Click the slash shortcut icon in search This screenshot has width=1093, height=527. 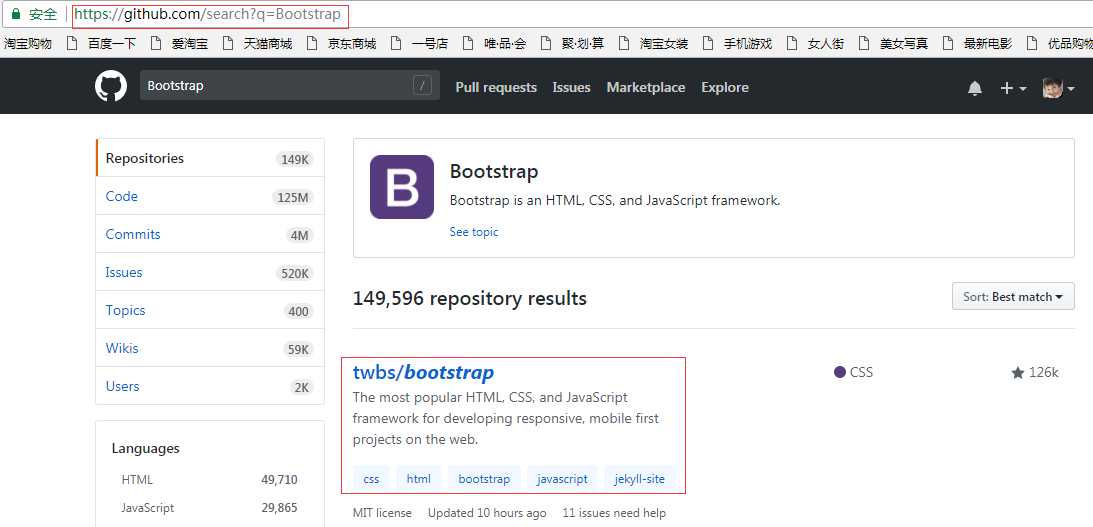[x=423, y=86]
